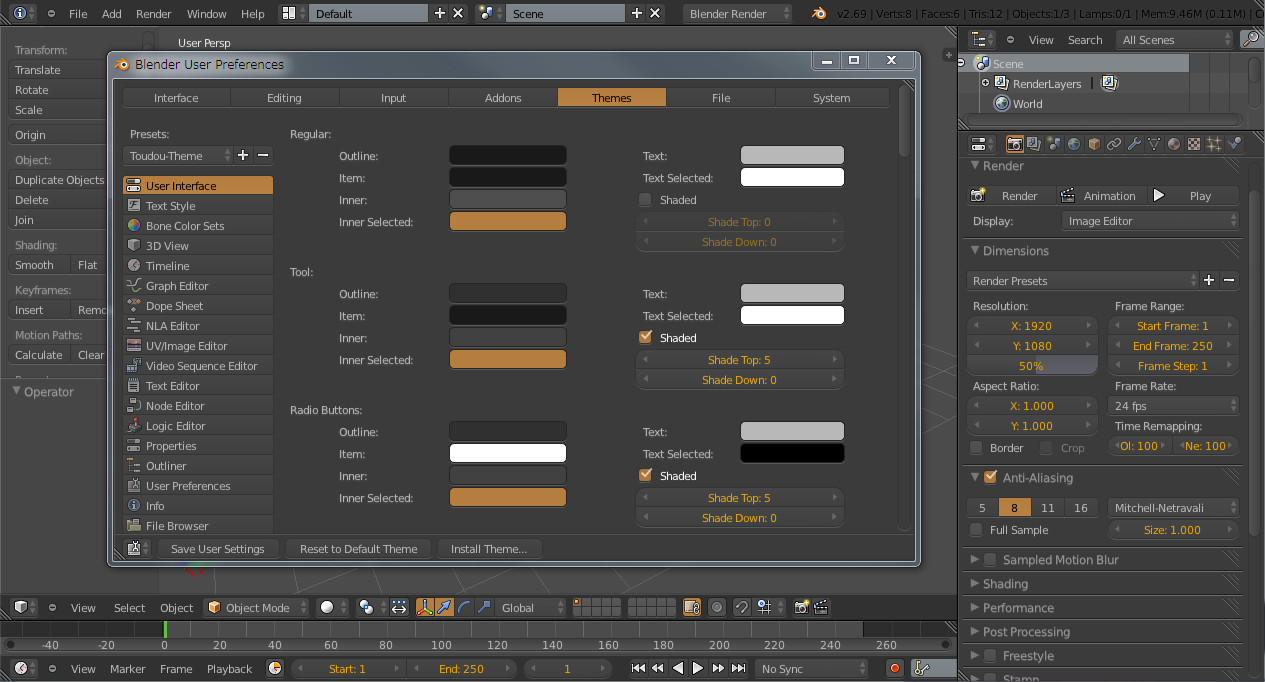Open the Texture checker tab
Screen dimensions: 1265x682
click(x=1194, y=144)
